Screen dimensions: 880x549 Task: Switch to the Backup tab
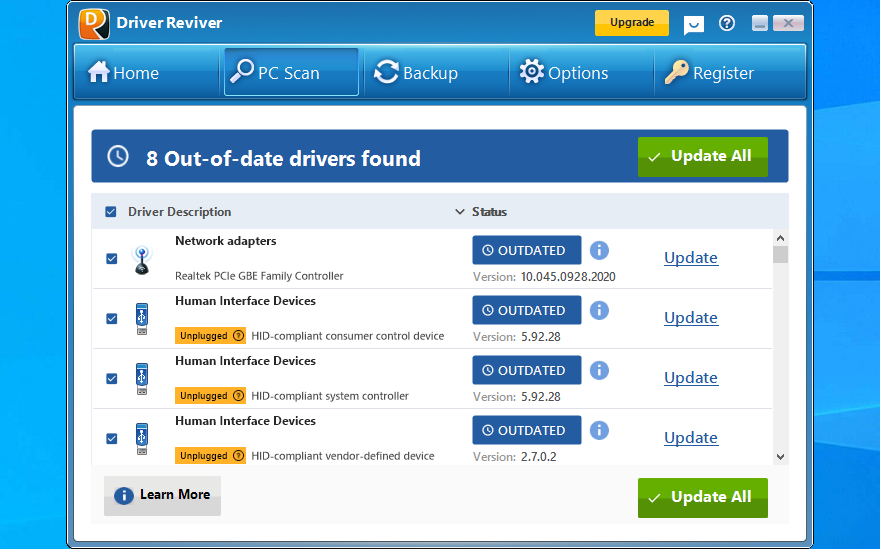coord(416,73)
